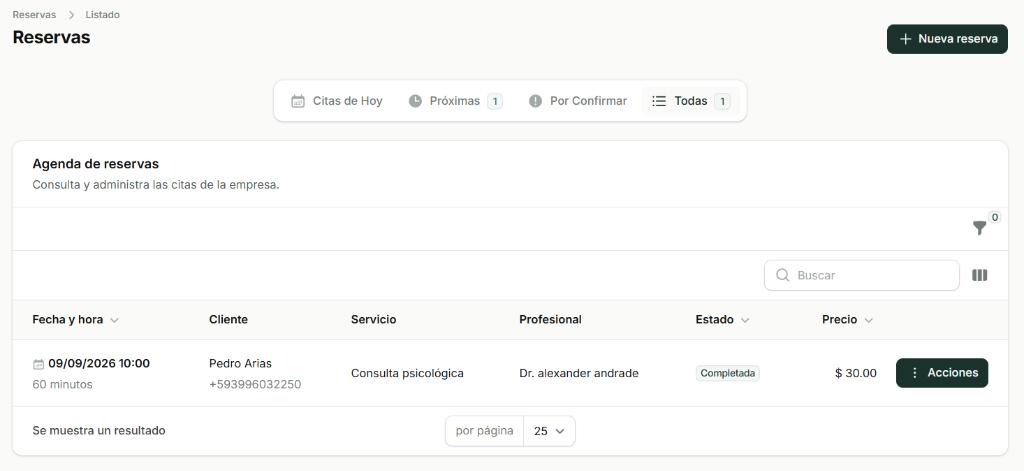
Task: Create a new booking with Nueva reserva
Action: [x=947, y=39]
